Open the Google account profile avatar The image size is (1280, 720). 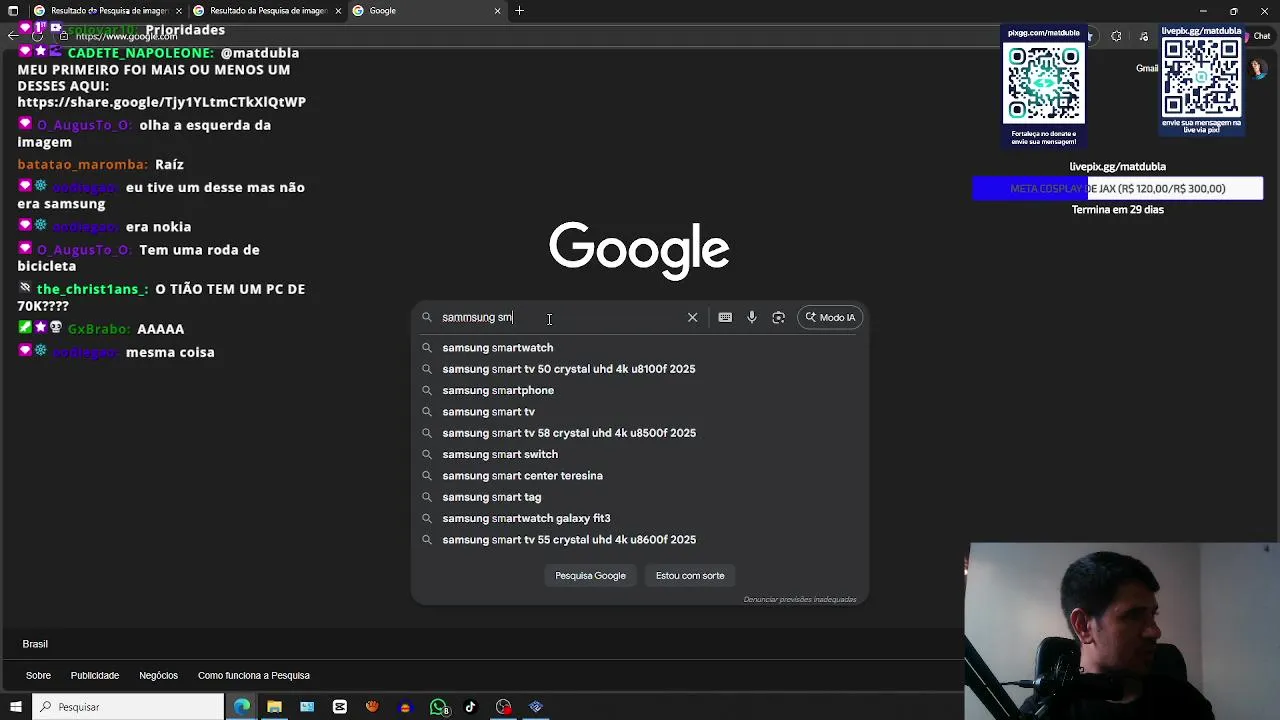point(1256,68)
